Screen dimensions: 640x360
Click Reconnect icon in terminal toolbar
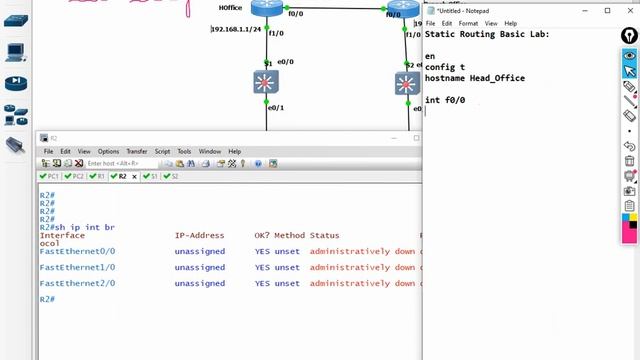[x=68, y=164]
